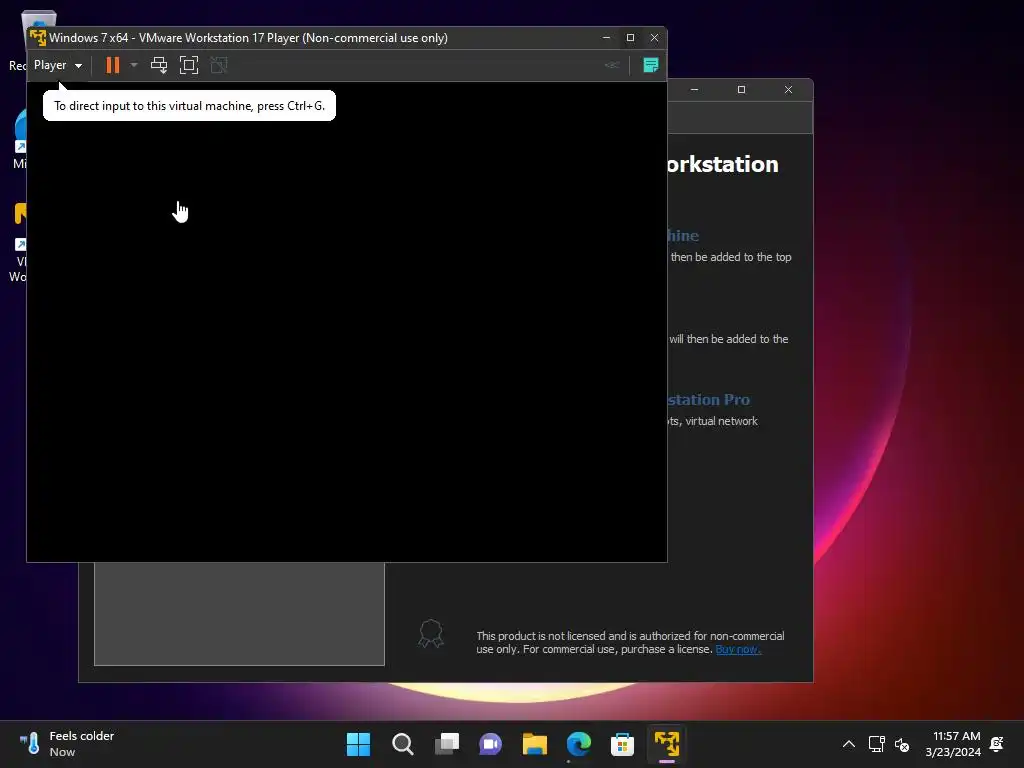Enter full screen mode

click(189, 65)
